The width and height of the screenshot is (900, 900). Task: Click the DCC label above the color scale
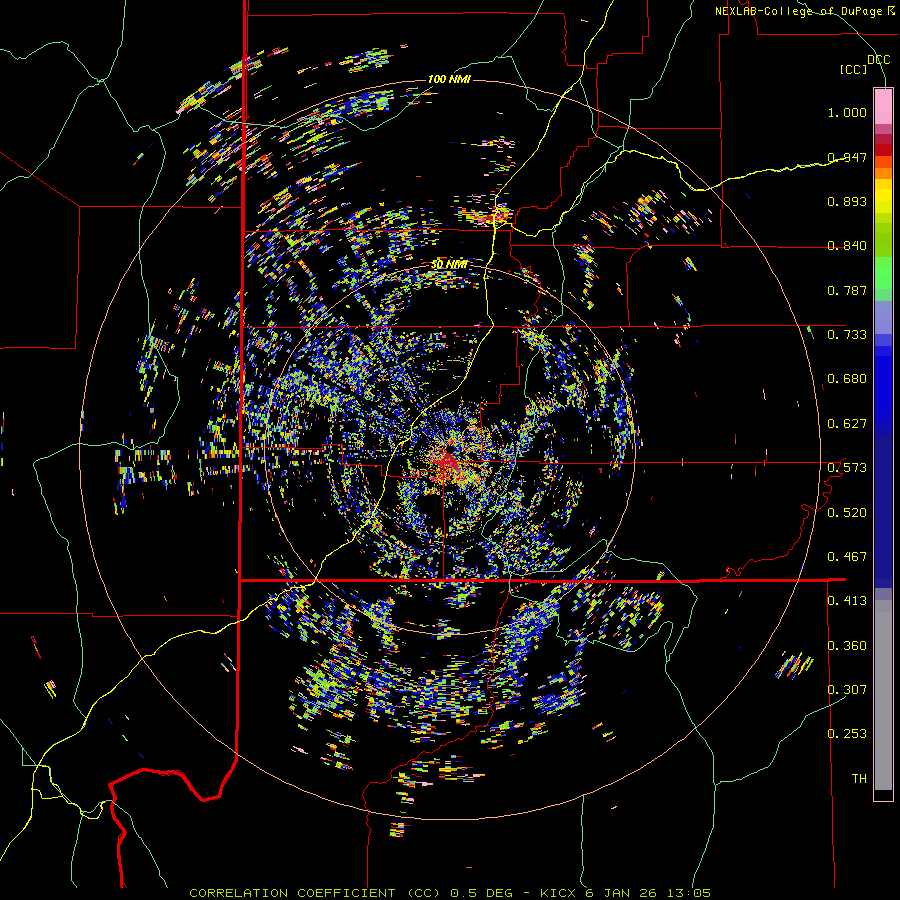[878, 60]
